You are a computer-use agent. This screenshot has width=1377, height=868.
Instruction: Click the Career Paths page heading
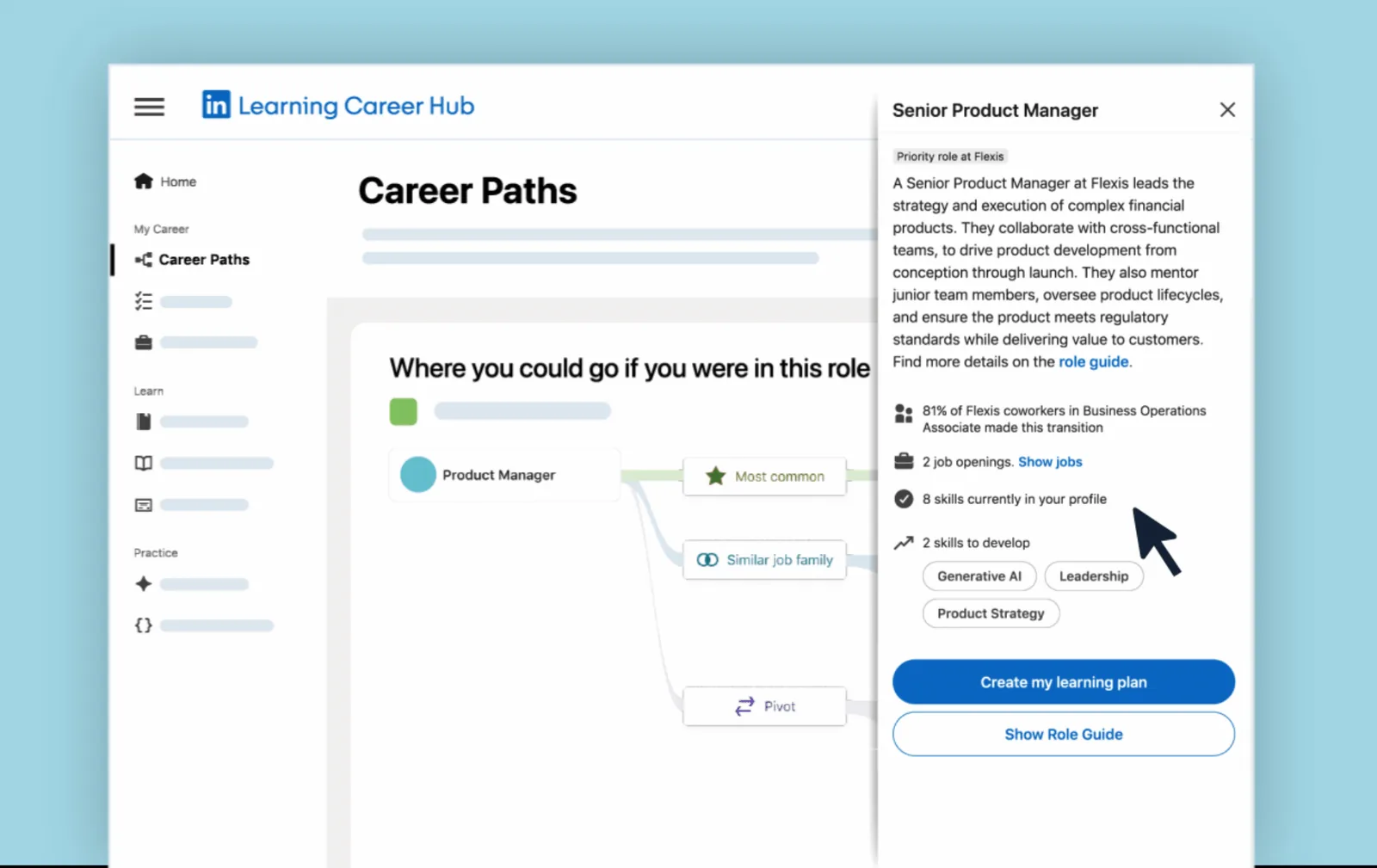467,191
